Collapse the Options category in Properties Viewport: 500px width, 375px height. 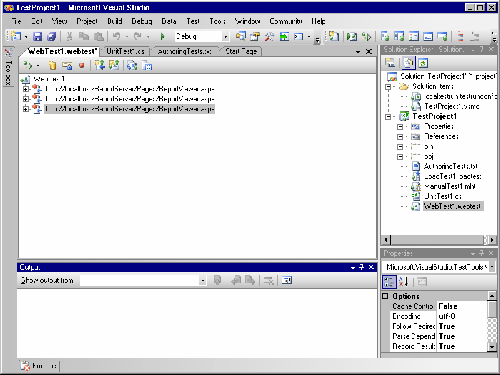pos(385,296)
